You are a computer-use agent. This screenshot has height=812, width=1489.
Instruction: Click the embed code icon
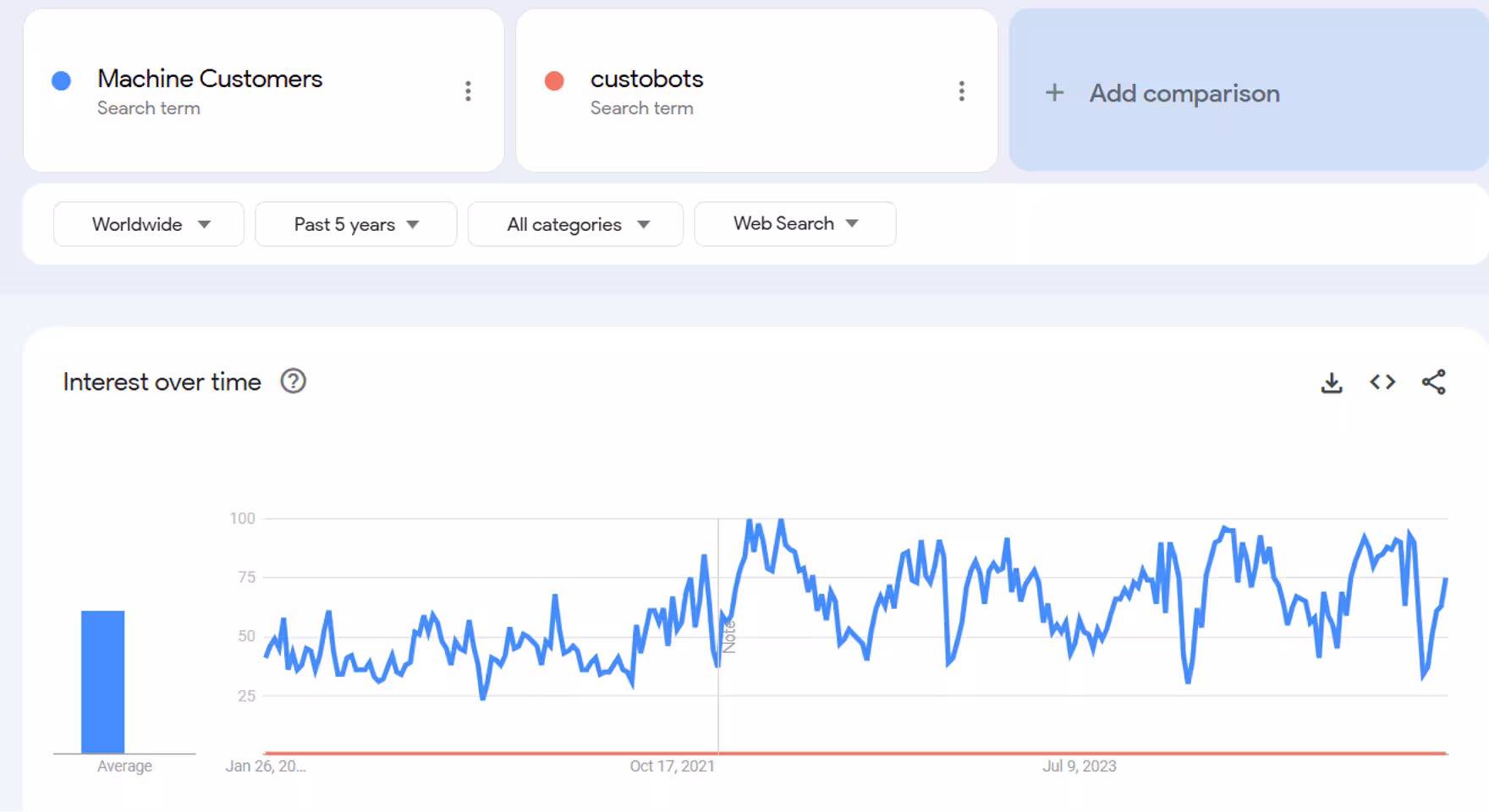tap(1382, 382)
